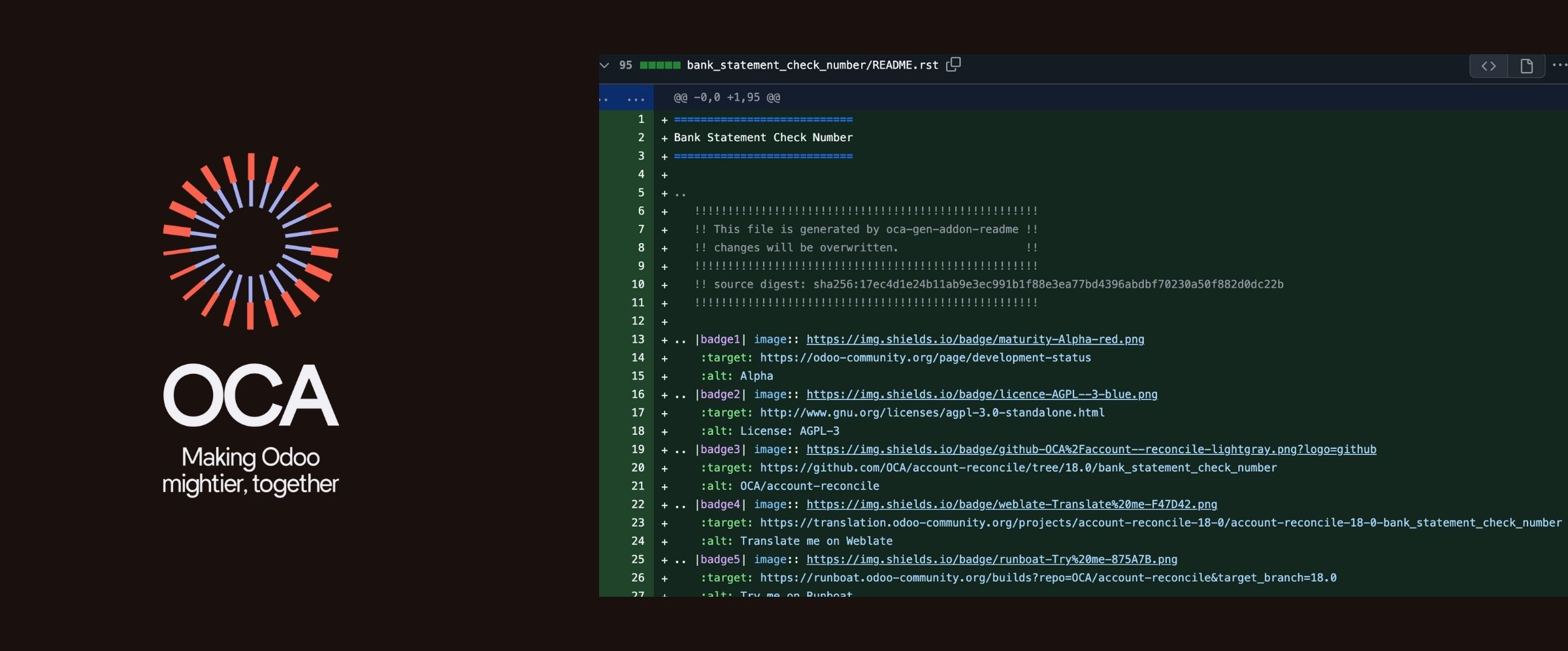Click line number 25 in the diff
This screenshot has height=651, width=1568.
pyautogui.click(x=638, y=559)
